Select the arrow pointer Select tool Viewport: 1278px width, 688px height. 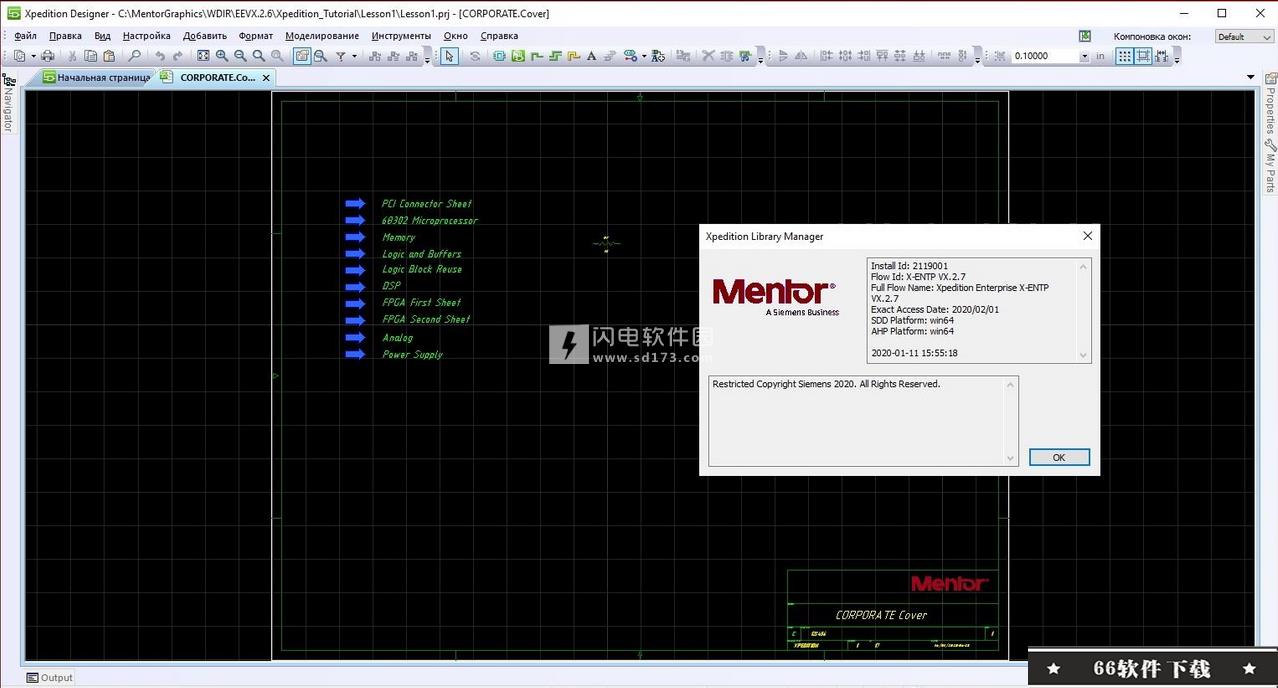(450, 56)
